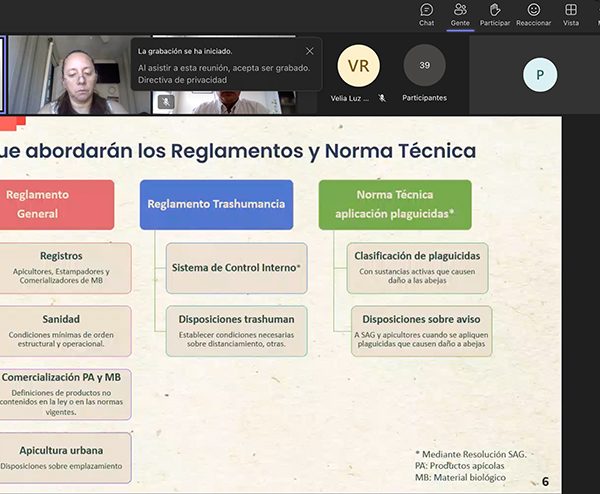Open the Reaccionar emoji reactions

pos(533,14)
